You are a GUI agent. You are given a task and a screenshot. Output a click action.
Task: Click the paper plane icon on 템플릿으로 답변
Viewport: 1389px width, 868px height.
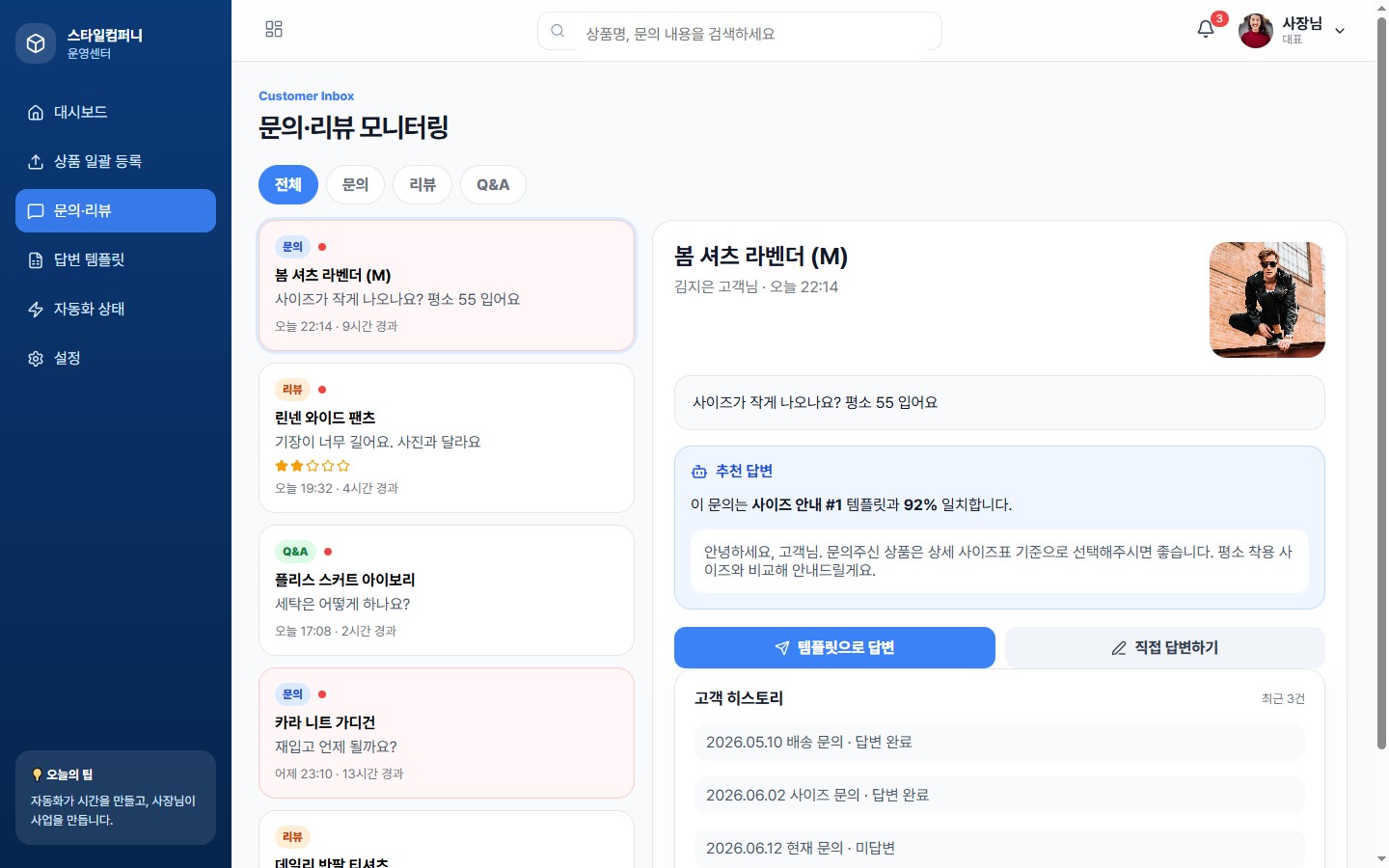click(x=782, y=648)
